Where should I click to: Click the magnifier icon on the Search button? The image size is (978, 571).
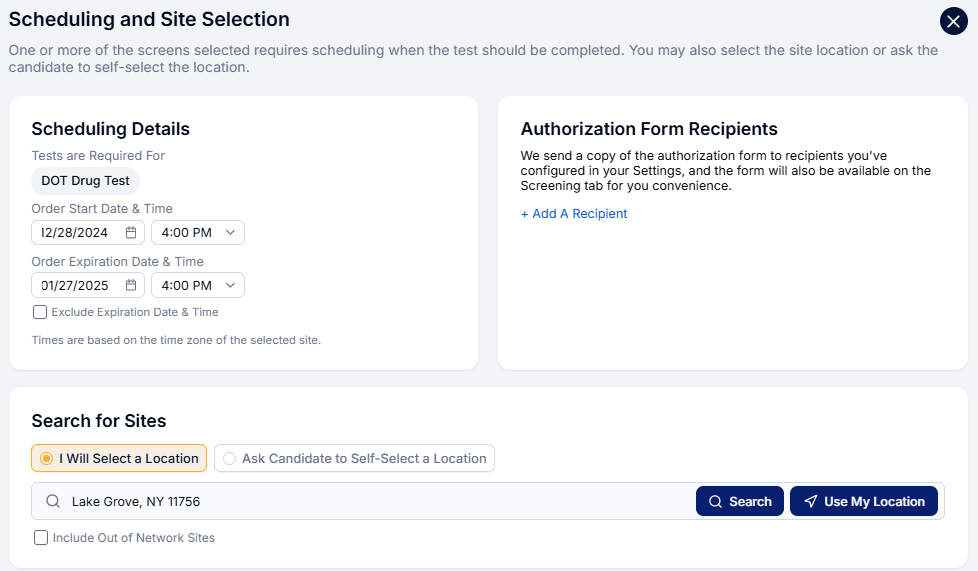point(715,502)
